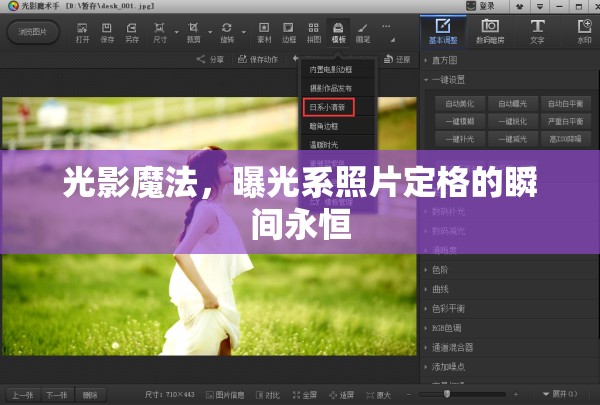
Task: Select the 旋转 rotate tool
Action: [227, 33]
